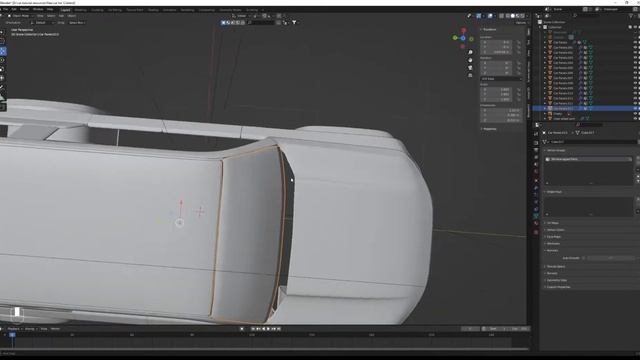Select the Add Cube tool
This screenshot has height=360, width=640.
click(x=2, y=107)
